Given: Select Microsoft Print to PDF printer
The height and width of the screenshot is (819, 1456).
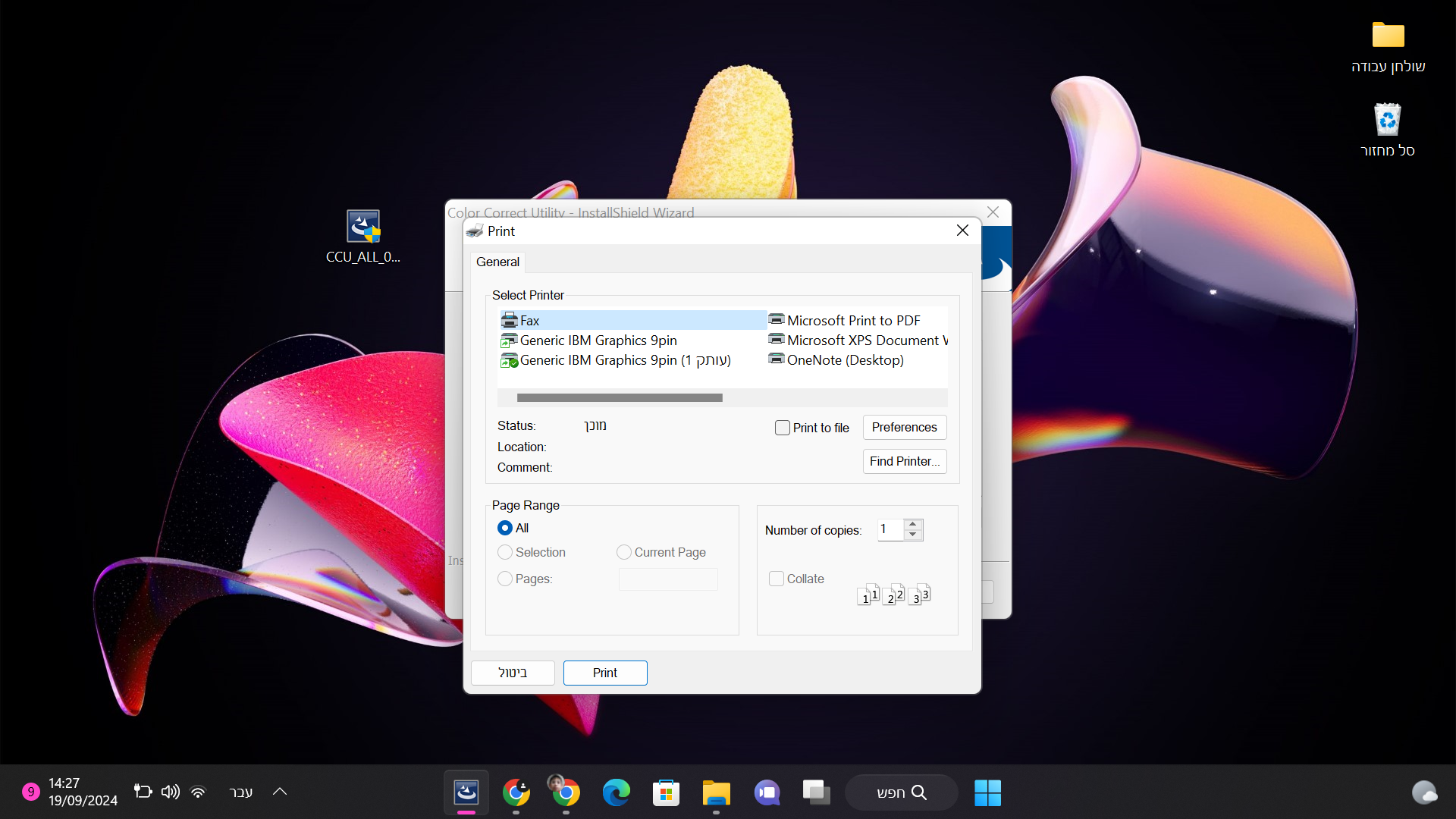Looking at the screenshot, I should [853, 321].
